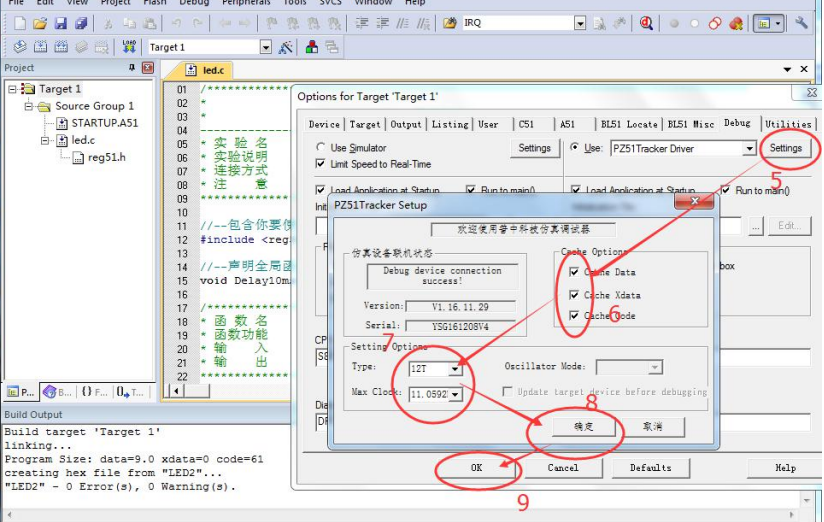Open the Templates tab in the Project panel

(x=129, y=392)
